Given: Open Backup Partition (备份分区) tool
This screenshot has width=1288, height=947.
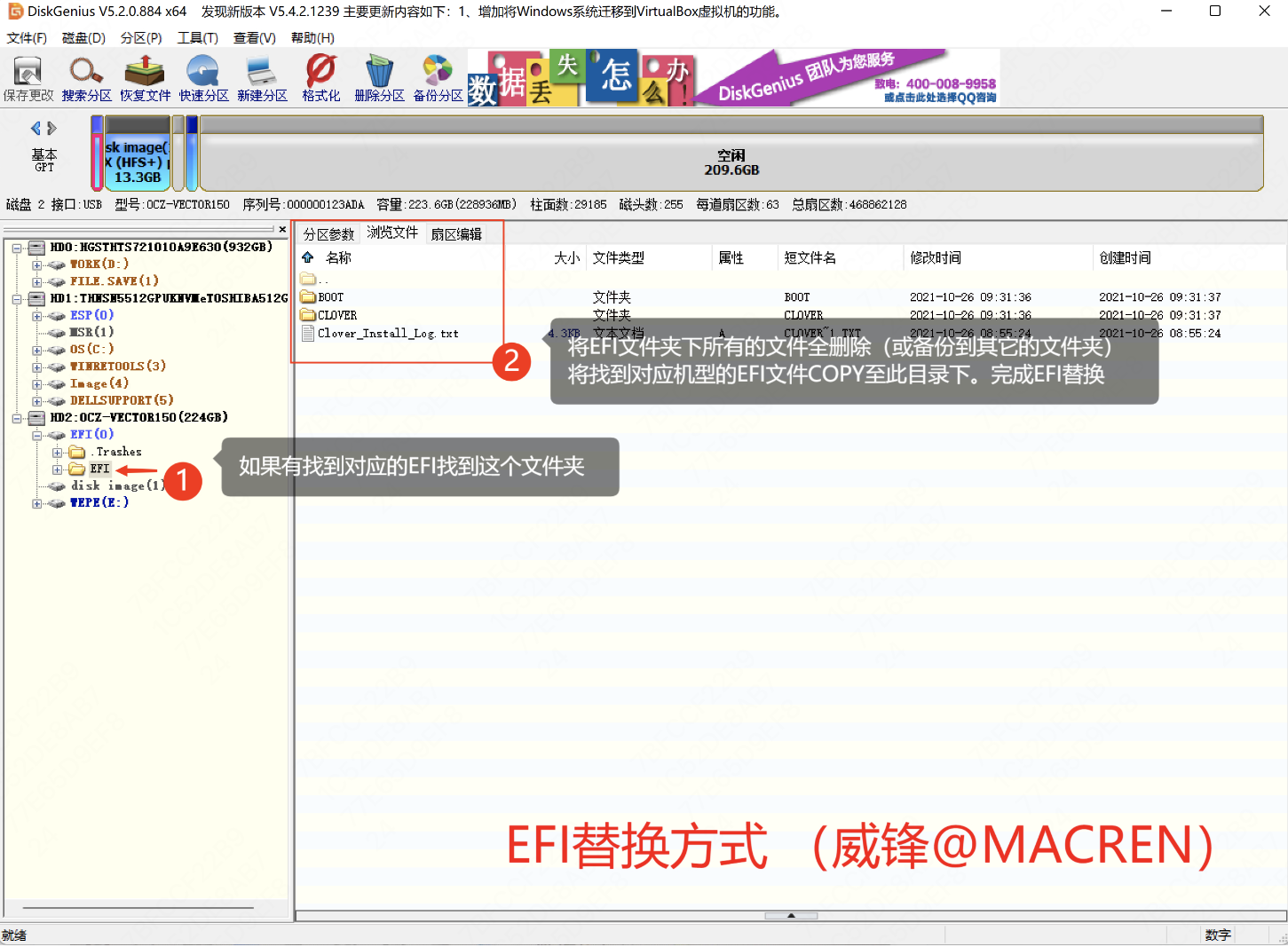Looking at the screenshot, I should (438, 79).
